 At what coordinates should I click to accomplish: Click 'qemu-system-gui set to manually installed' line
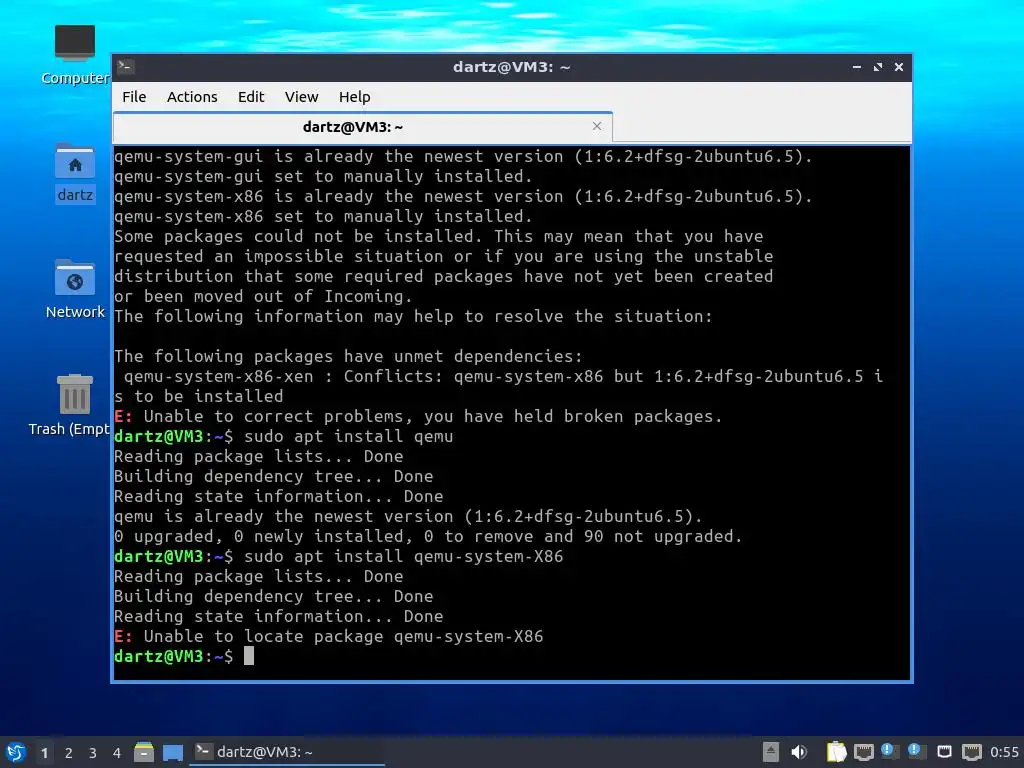click(323, 176)
